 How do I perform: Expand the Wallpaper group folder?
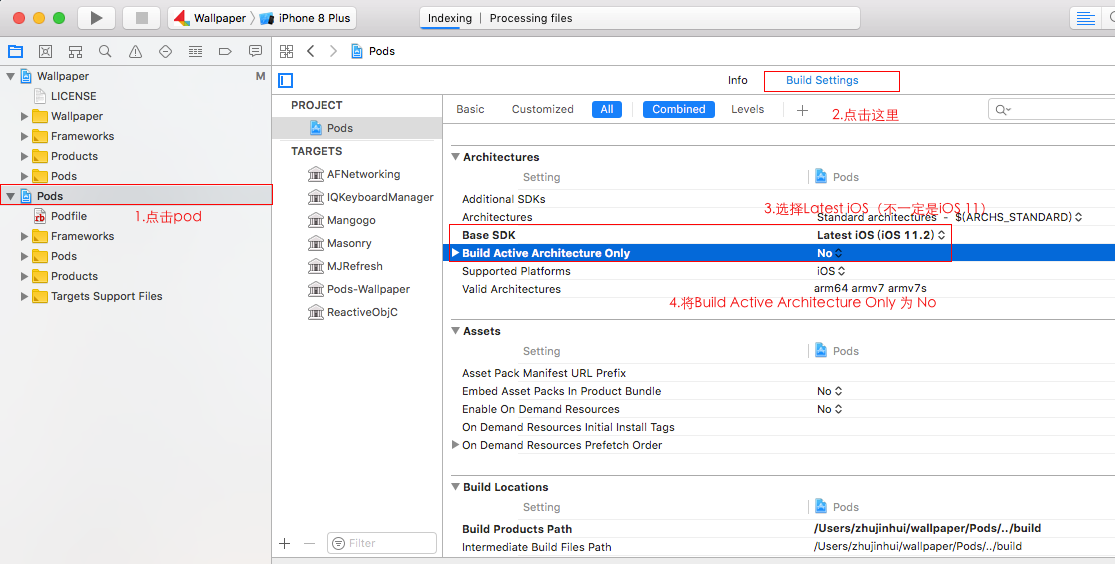click(x=25, y=116)
